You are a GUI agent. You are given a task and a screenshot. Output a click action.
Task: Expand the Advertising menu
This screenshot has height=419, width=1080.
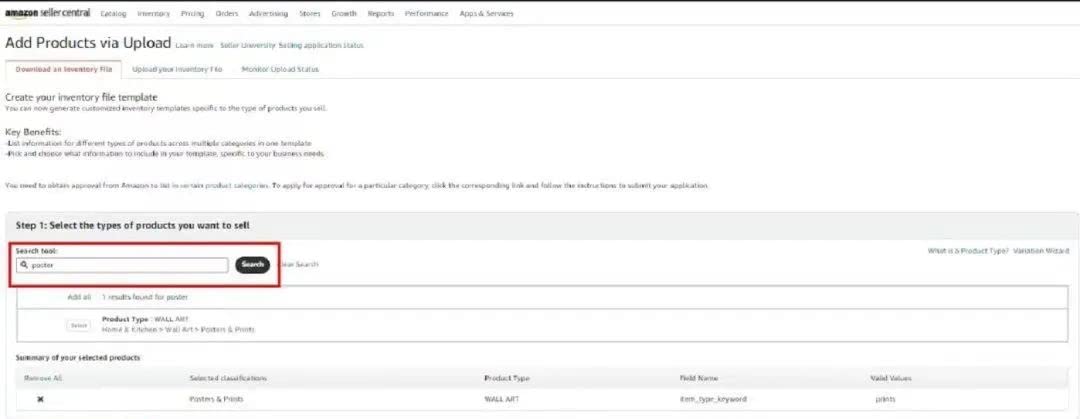point(269,14)
